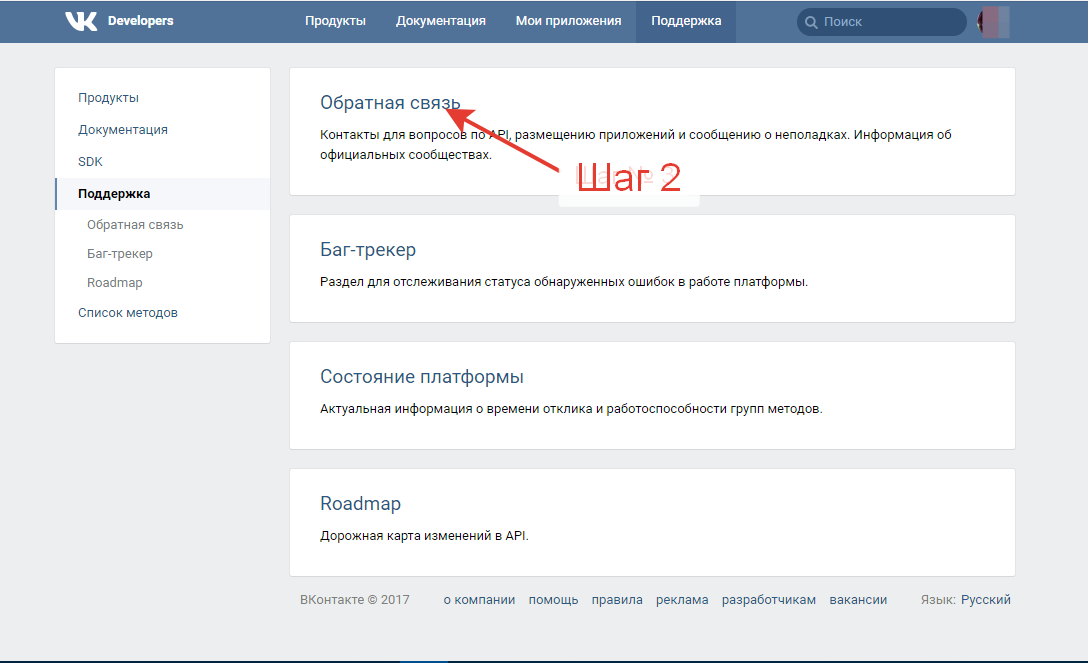Open the разработчикам footer link
1088x663 pixels.
pyautogui.click(x=769, y=600)
